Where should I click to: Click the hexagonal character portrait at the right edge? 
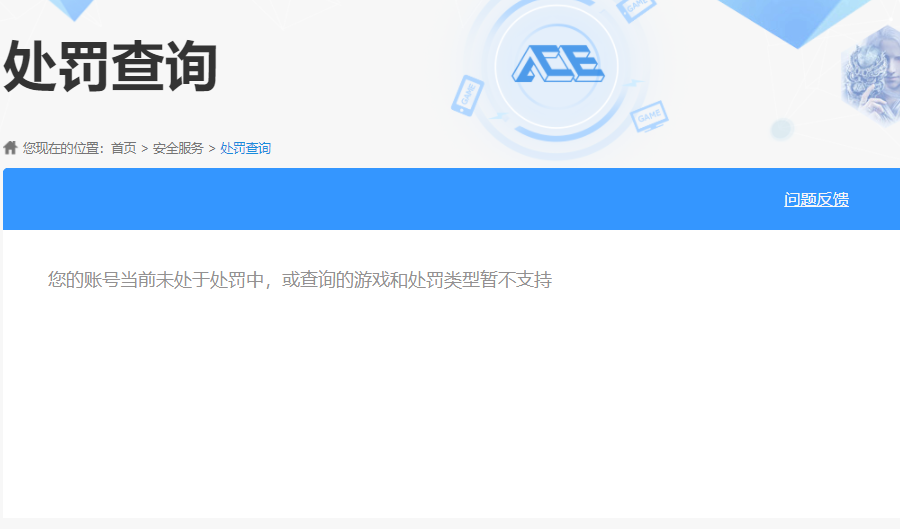871,76
